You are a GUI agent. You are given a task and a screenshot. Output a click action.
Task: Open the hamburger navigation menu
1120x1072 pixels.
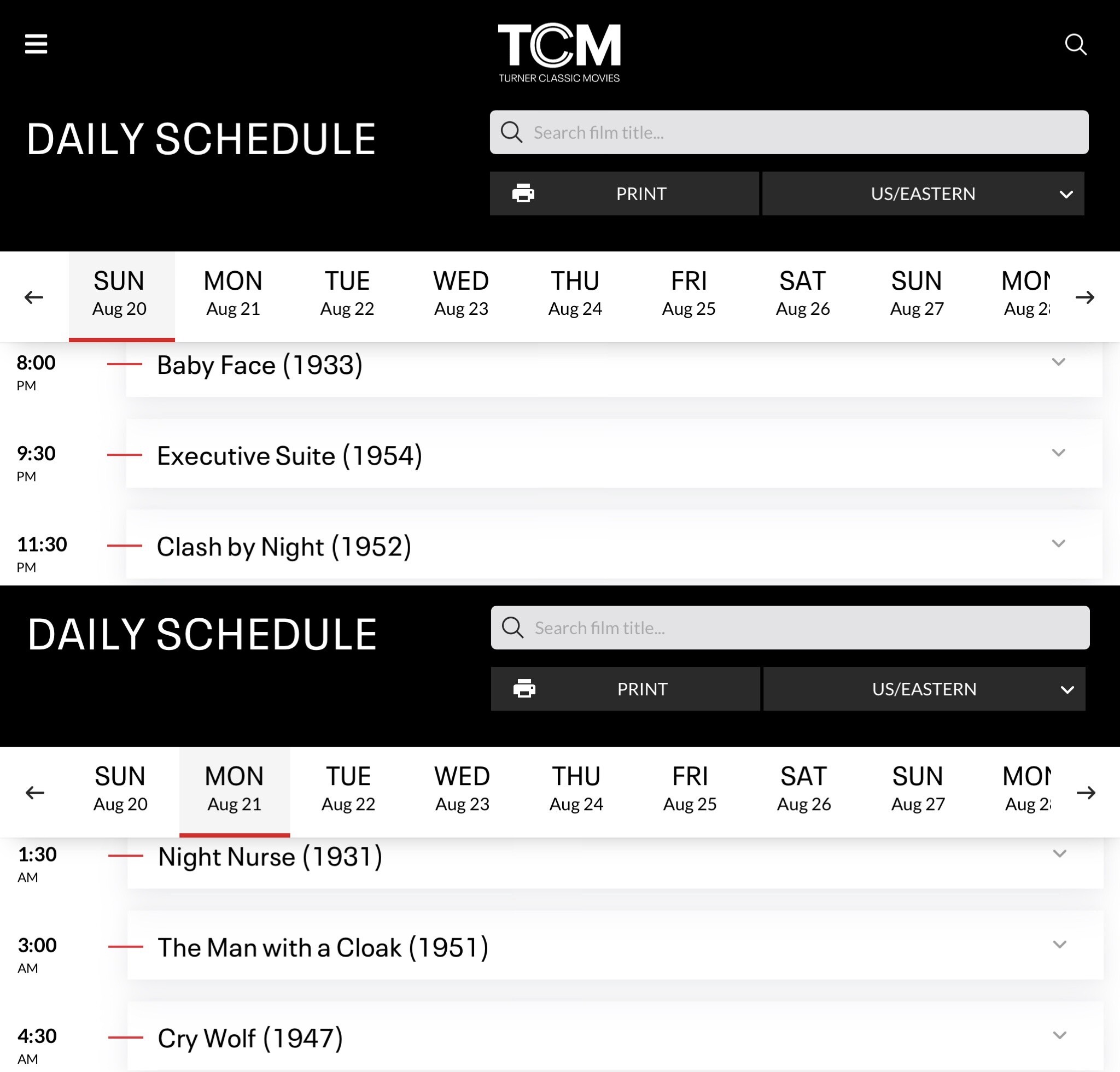click(x=36, y=44)
